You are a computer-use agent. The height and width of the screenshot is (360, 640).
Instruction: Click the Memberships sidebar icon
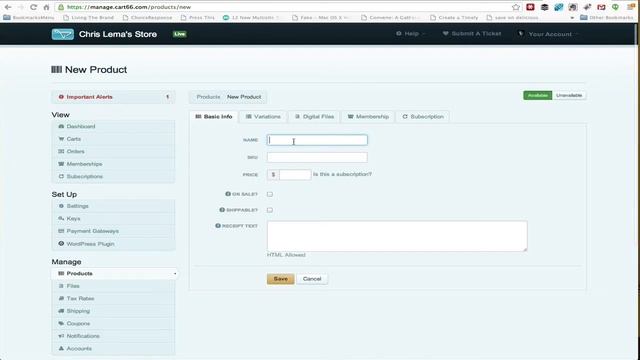pyautogui.click(x=61, y=164)
